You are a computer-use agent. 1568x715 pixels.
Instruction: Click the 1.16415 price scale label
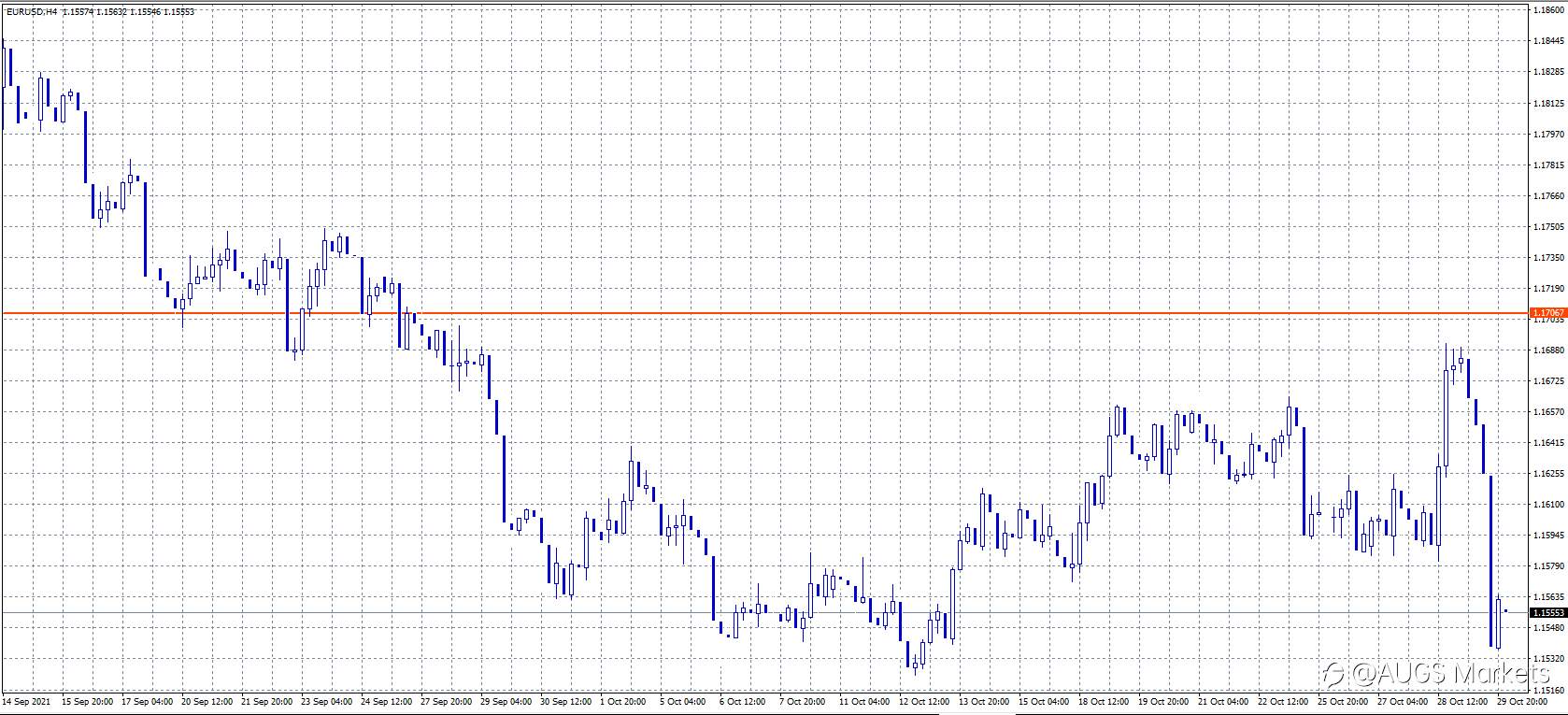(x=1548, y=442)
